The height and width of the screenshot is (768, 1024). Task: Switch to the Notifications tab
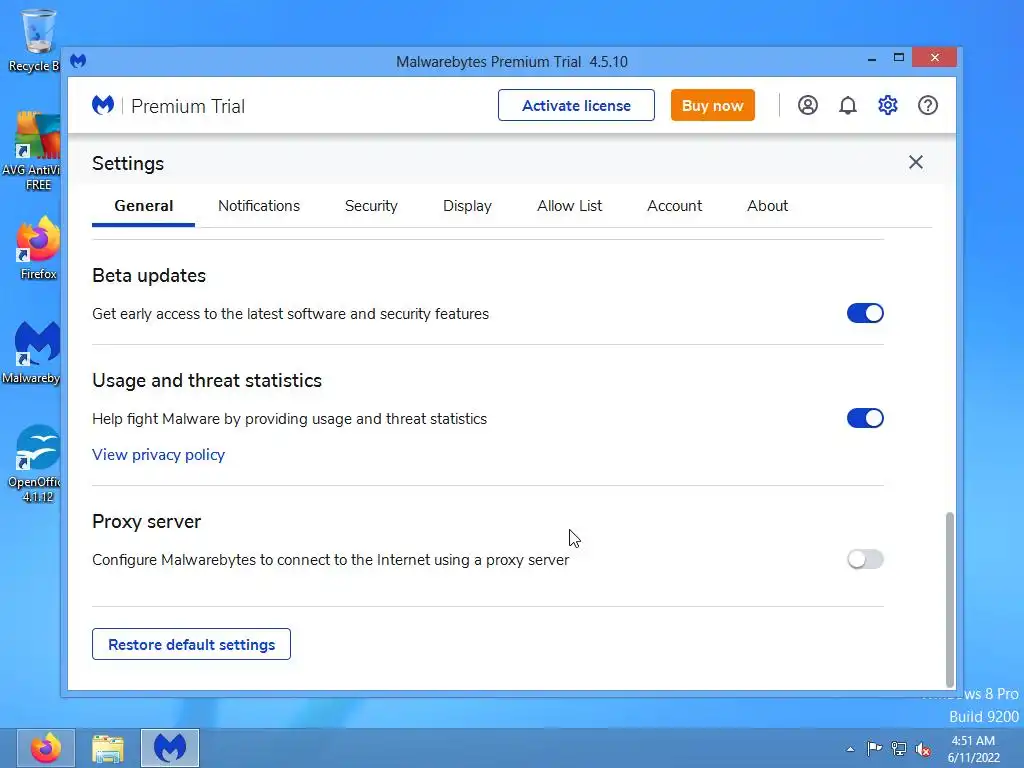point(259,206)
